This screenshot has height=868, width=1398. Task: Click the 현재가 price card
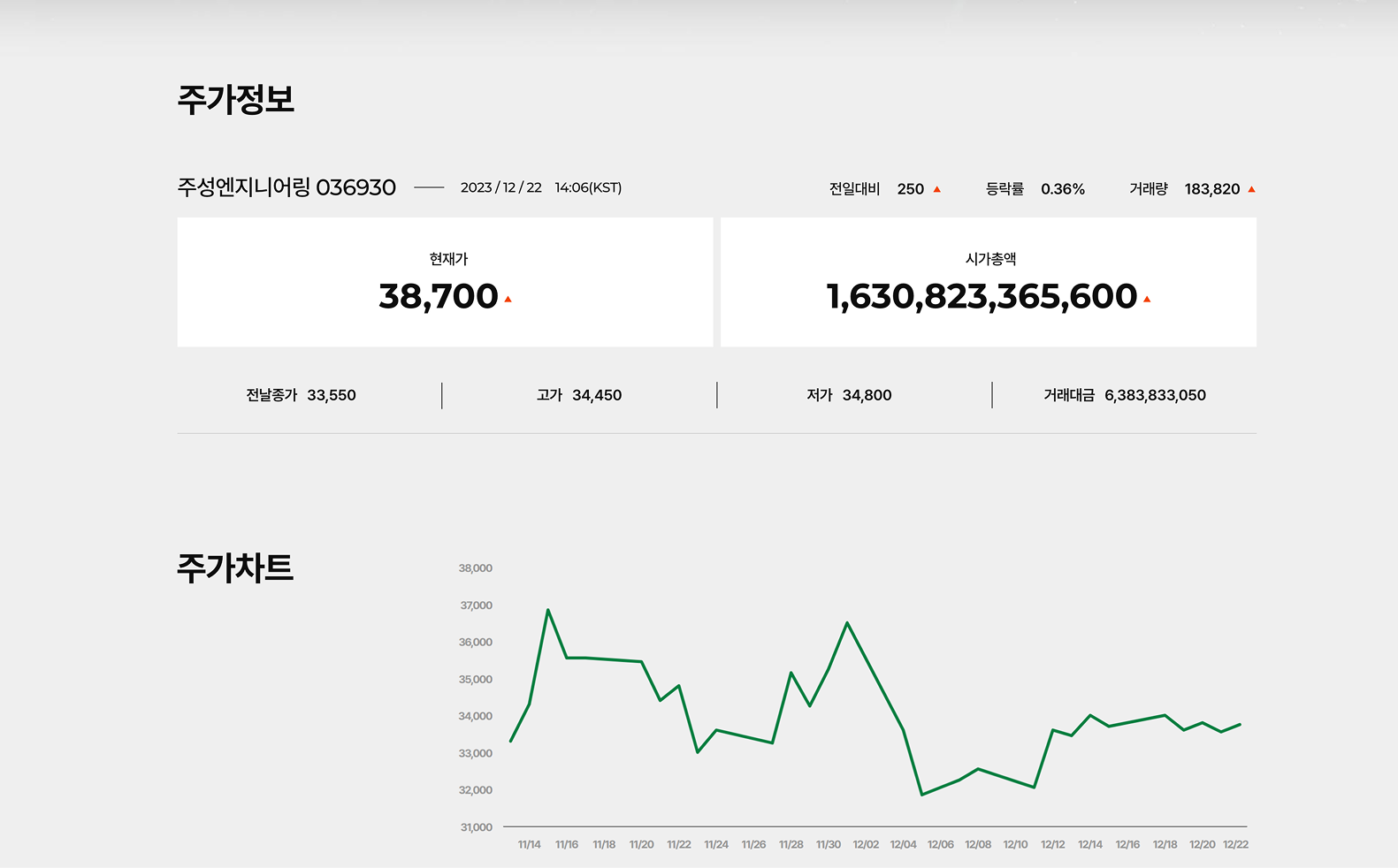(445, 282)
